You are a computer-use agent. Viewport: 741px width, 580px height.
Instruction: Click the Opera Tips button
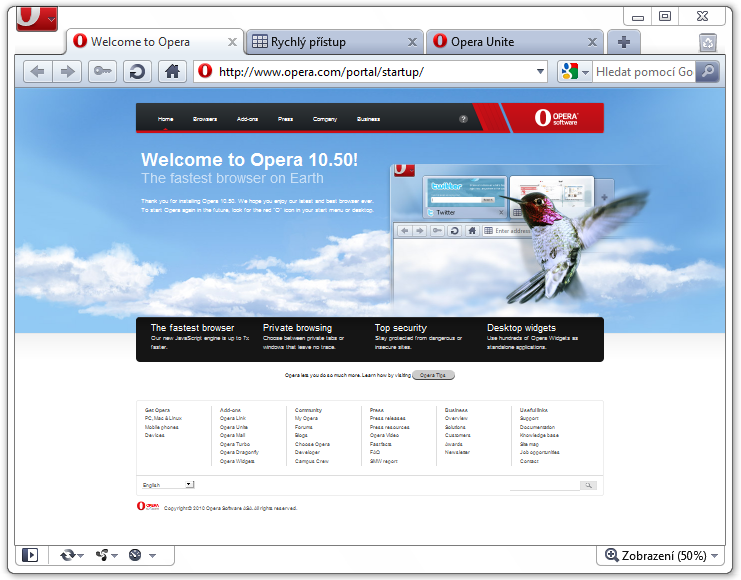coord(433,375)
